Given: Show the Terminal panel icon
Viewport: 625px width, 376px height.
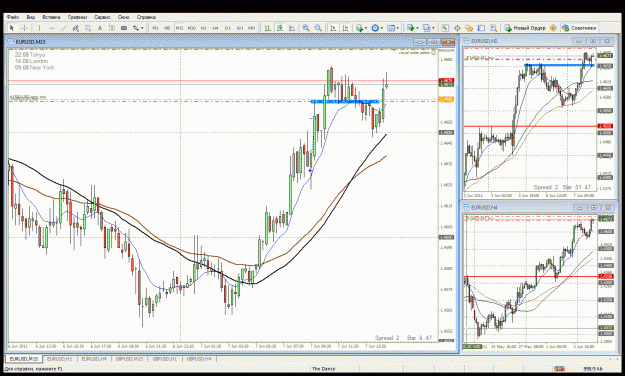Looking at the screenshot, I should [481, 28].
